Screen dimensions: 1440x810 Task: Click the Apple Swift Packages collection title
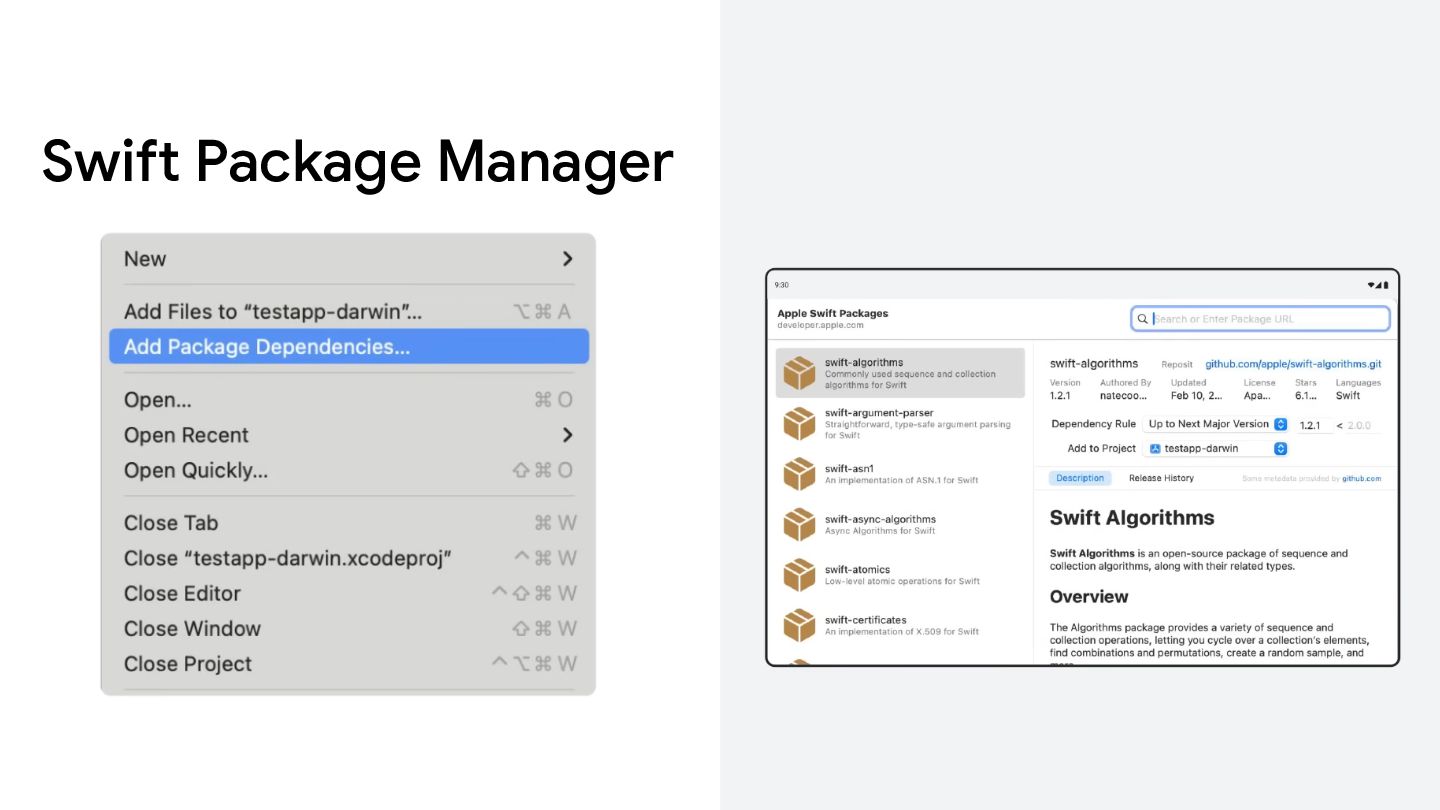(x=832, y=313)
